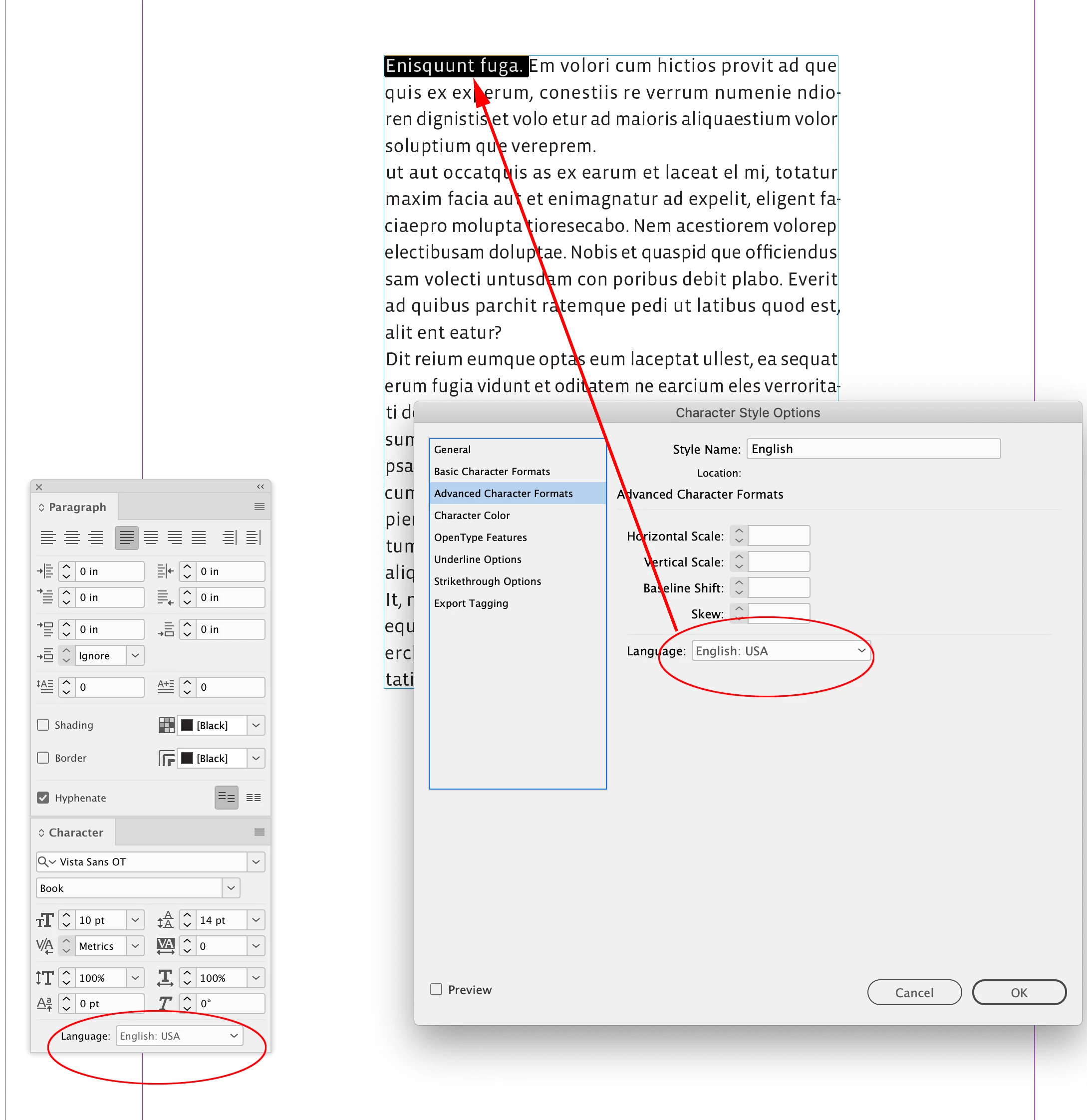Click align towards spine icon
The height and width of the screenshot is (1120, 1087).
click(229, 538)
